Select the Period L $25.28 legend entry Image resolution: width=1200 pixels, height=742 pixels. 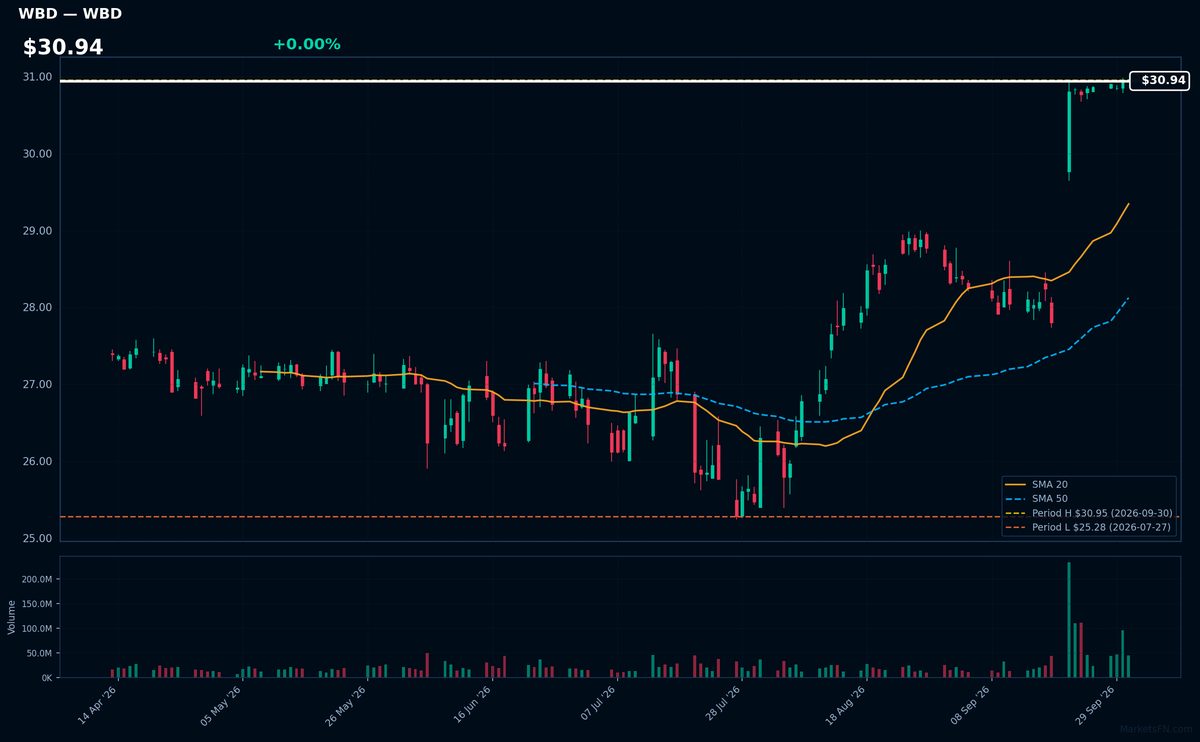pyautogui.click(x=1088, y=527)
